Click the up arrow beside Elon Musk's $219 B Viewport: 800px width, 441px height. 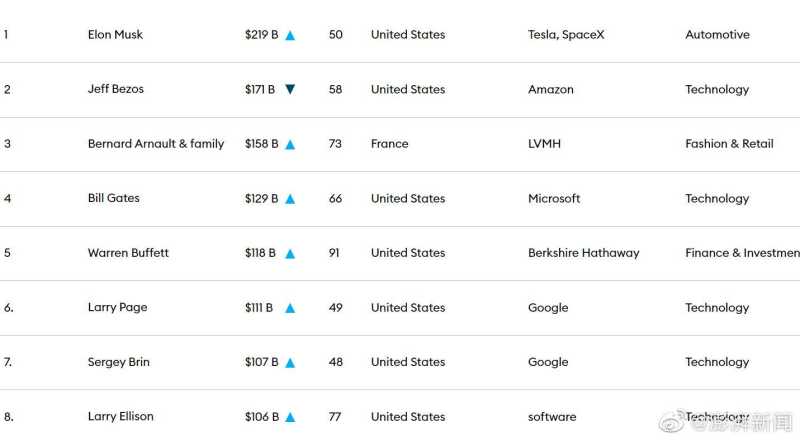tap(290, 35)
